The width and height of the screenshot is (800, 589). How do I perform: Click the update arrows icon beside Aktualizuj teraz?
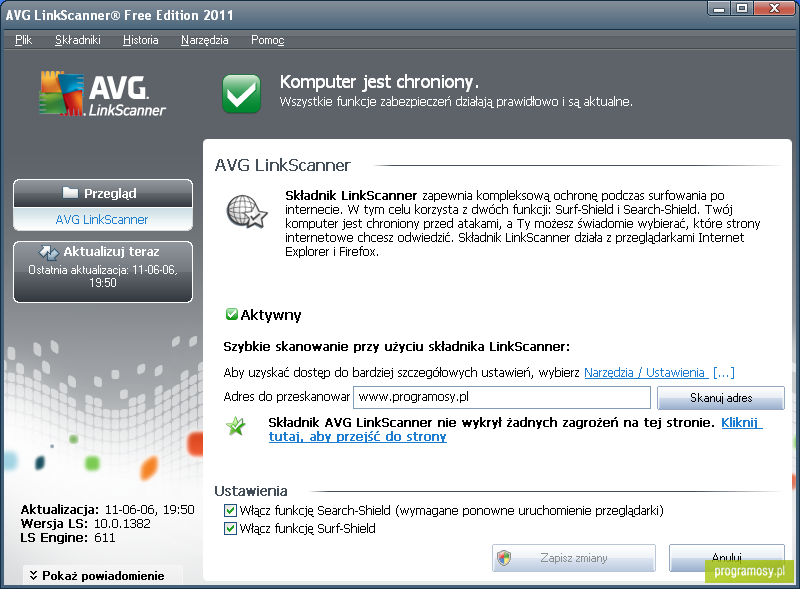[x=48, y=252]
